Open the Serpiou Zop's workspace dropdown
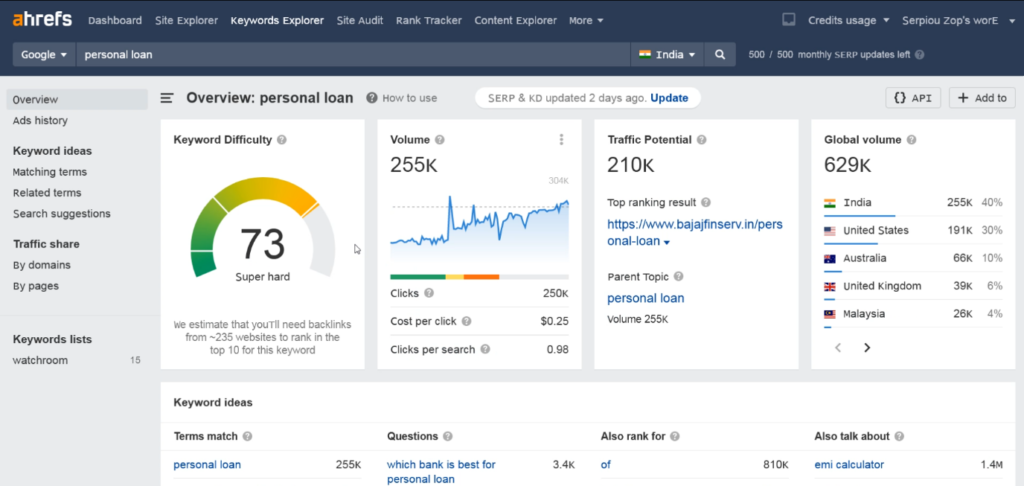1024x486 pixels. (957, 20)
